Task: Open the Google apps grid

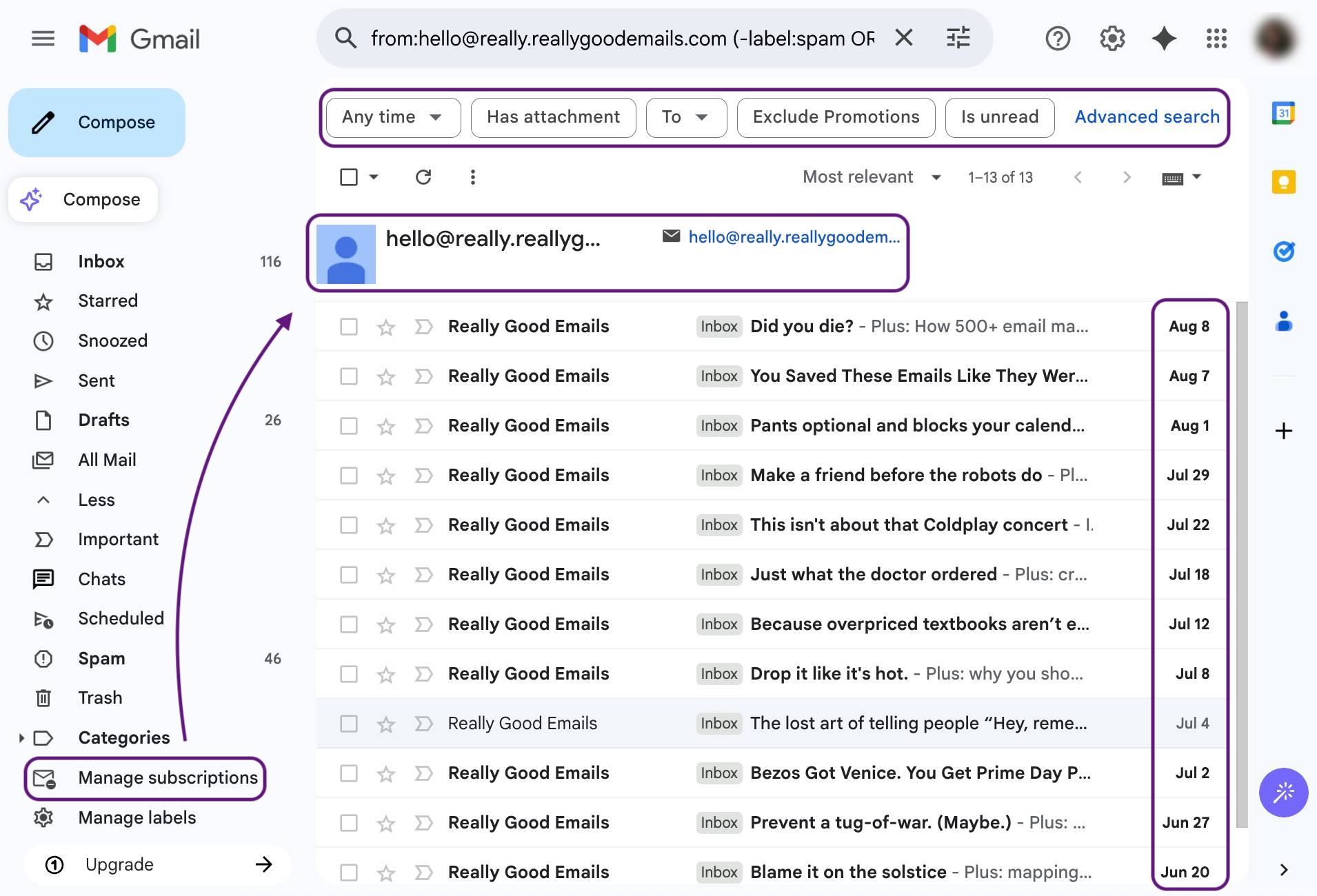Action: pos(1218,39)
